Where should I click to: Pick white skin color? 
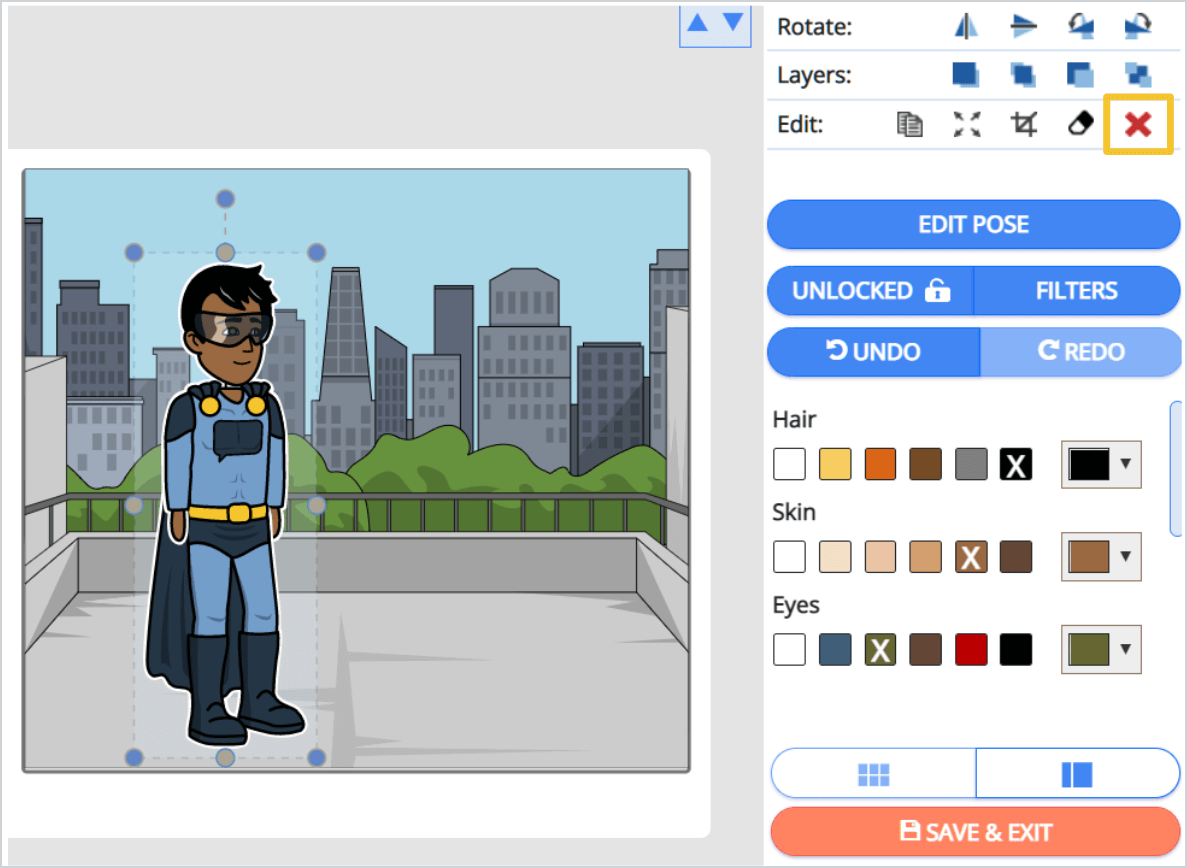click(789, 557)
